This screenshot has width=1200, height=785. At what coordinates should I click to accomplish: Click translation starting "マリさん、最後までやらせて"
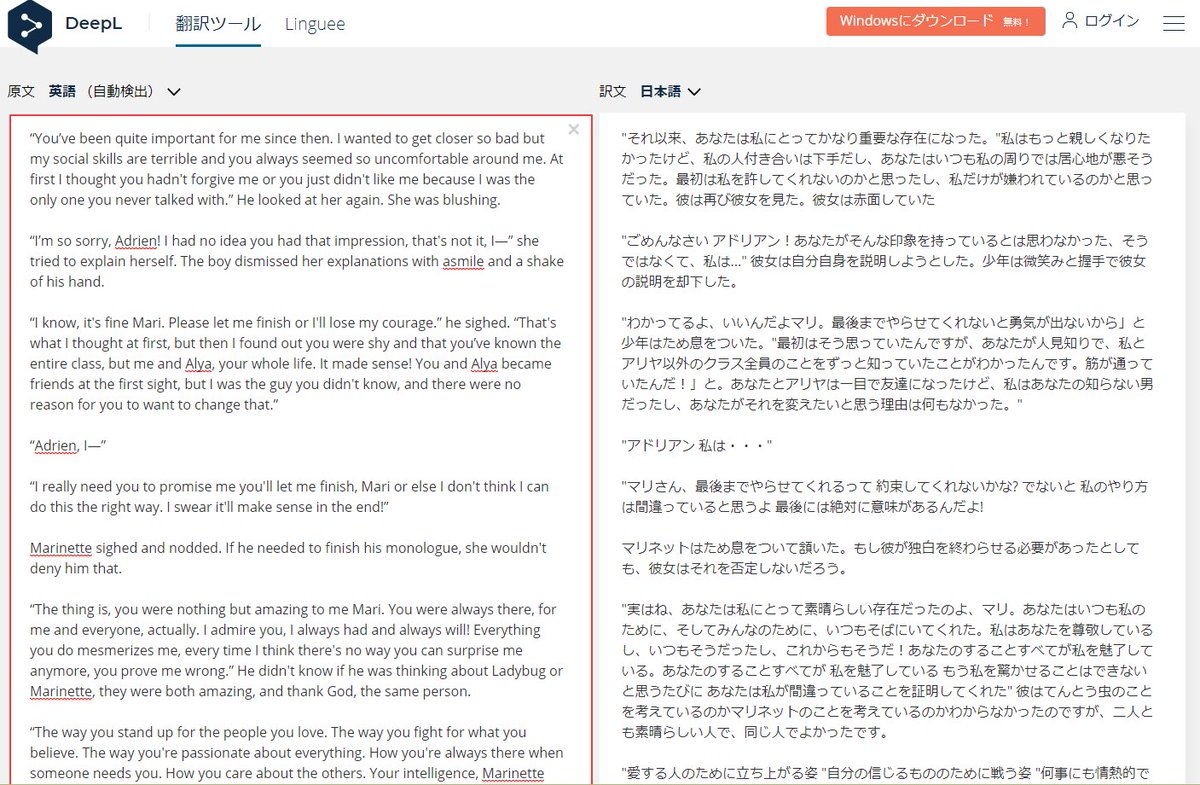point(885,497)
